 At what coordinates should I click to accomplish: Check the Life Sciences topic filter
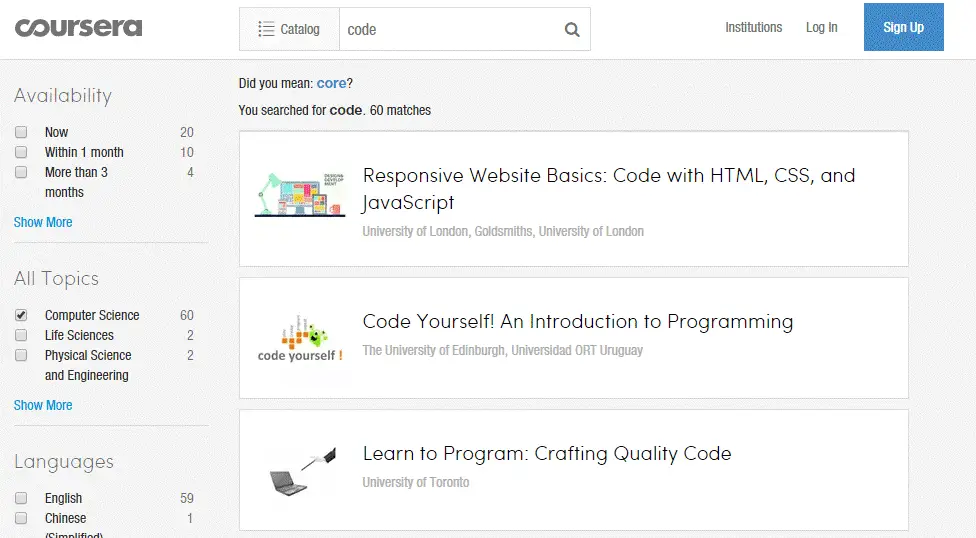21,335
